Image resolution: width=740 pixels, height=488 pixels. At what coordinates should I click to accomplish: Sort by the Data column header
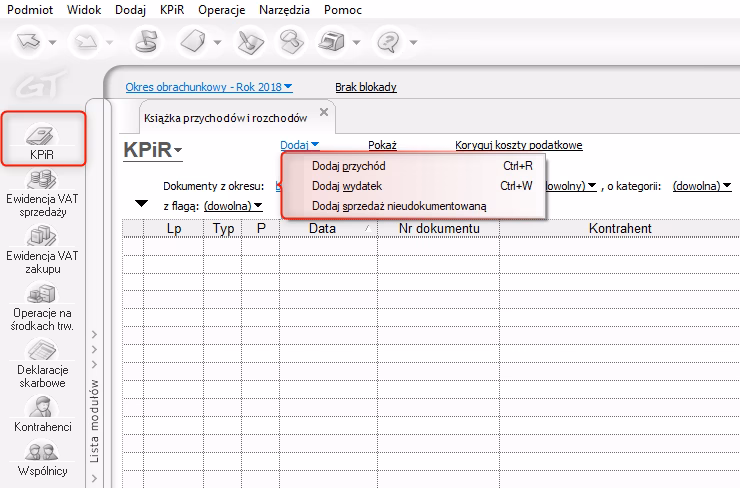click(x=328, y=228)
